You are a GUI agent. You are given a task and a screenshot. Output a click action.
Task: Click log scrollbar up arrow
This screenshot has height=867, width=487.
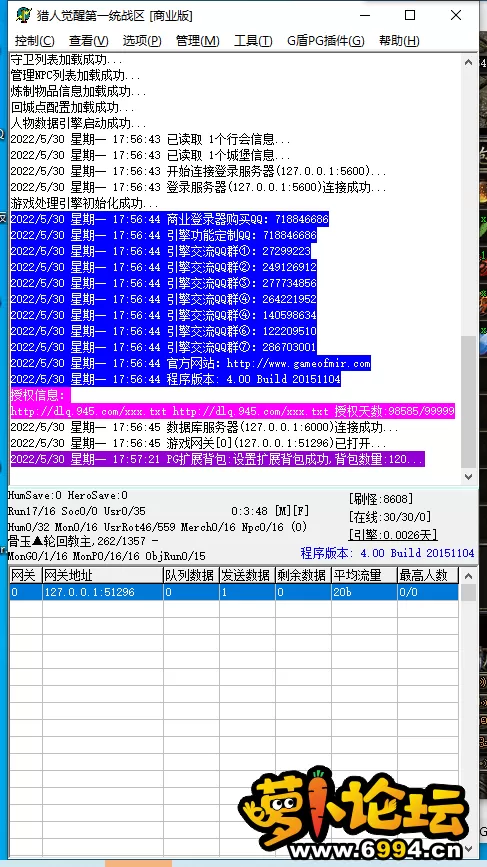coord(469,61)
